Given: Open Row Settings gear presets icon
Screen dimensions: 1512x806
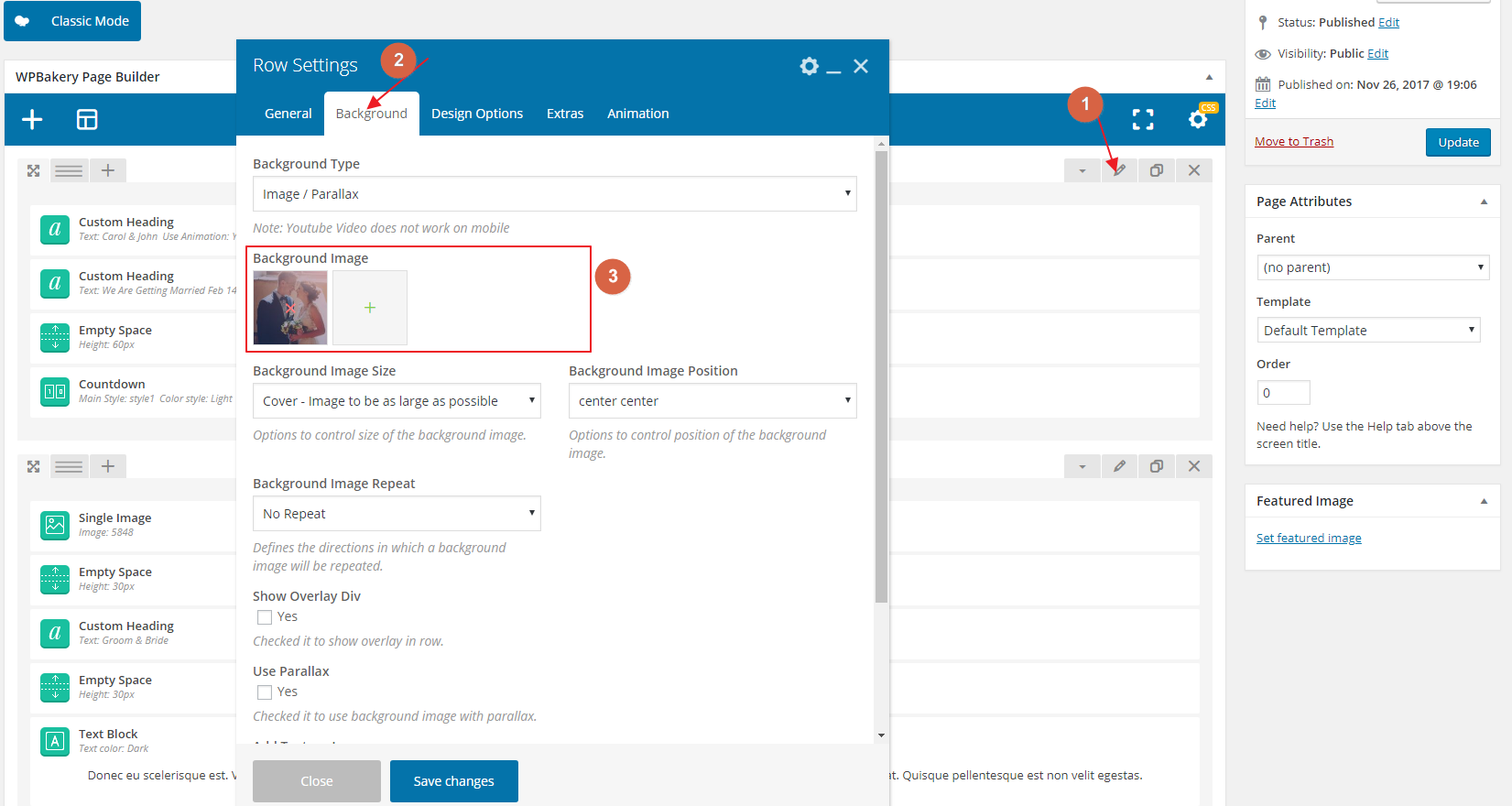Looking at the screenshot, I should tap(809, 66).
